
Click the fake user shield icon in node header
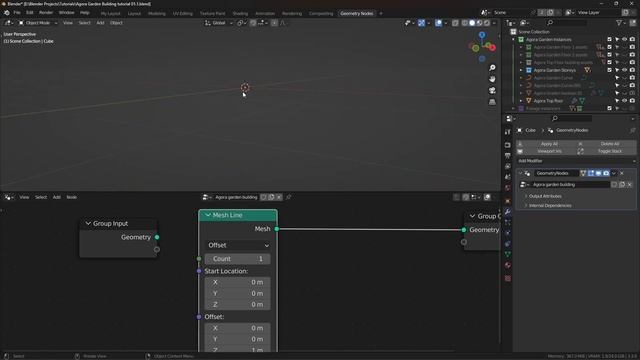pos(264,197)
